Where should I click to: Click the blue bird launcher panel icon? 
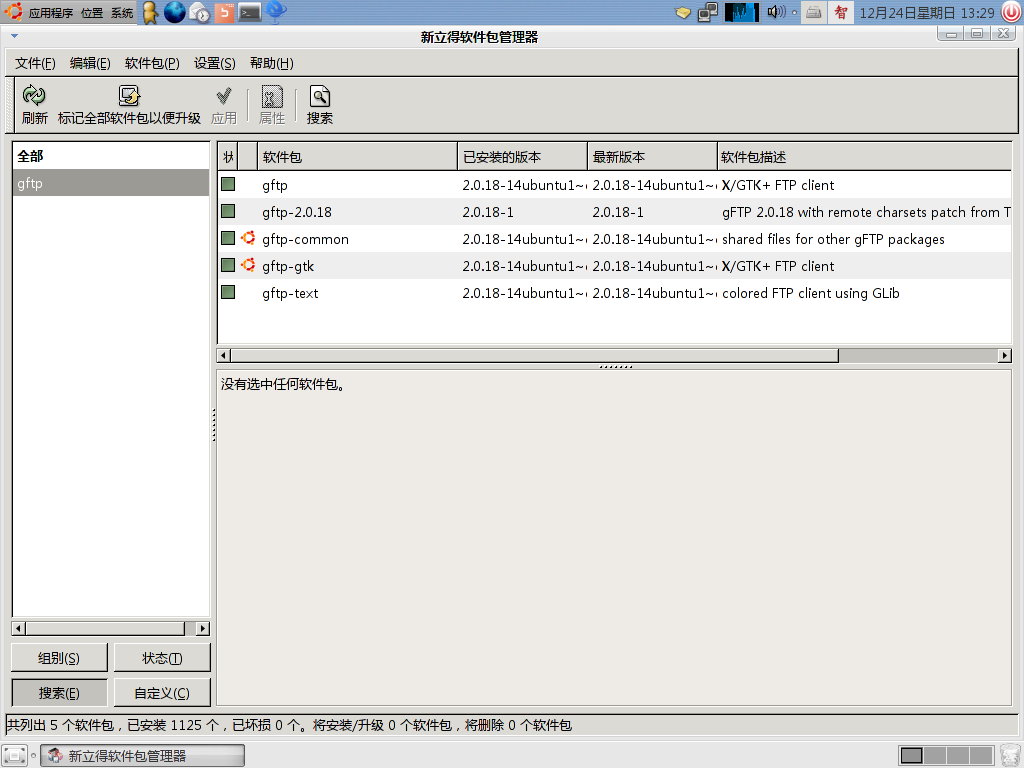coord(276,12)
